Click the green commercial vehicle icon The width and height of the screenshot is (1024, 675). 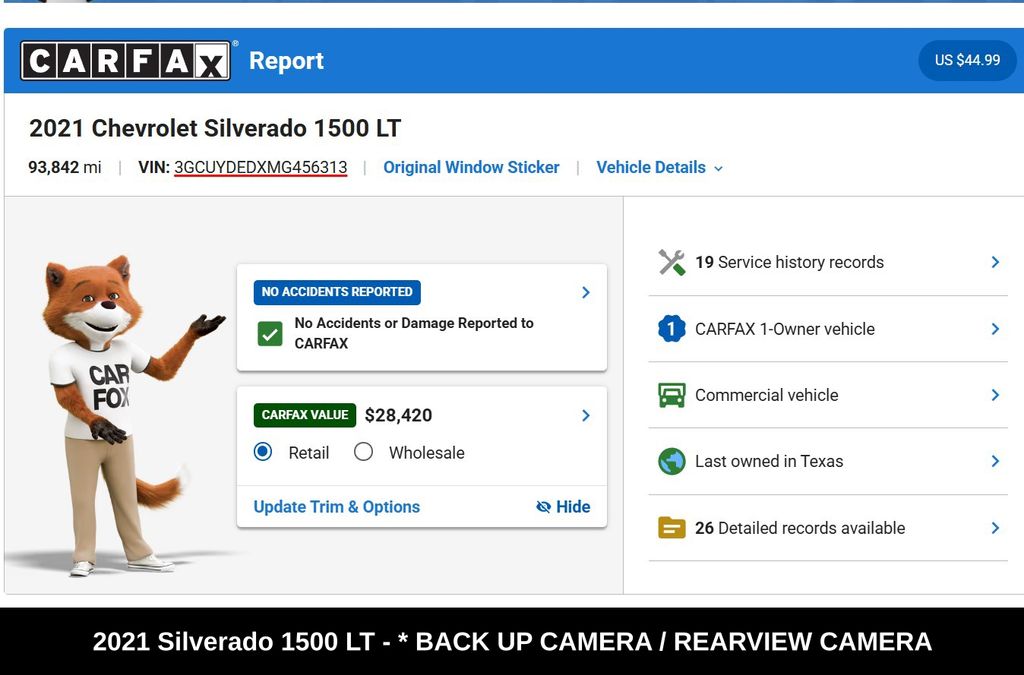pos(671,395)
